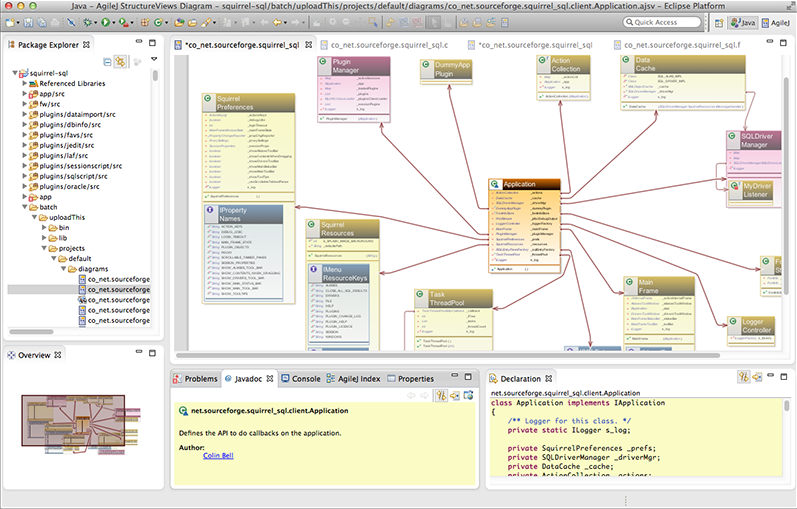This screenshot has height=509, width=797.
Task: Maximize the Package Explorer view
Action: 152,43
